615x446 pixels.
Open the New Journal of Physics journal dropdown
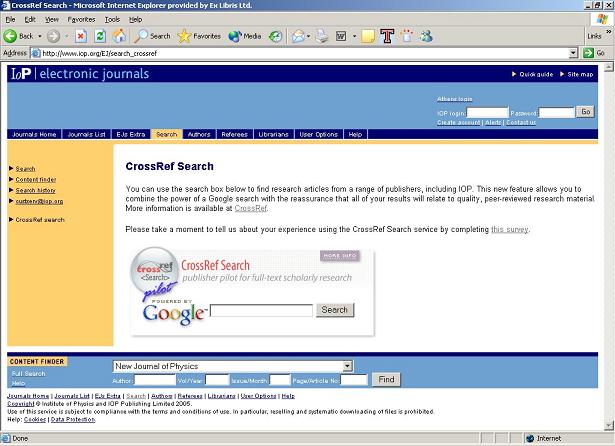tap(347, 366)
